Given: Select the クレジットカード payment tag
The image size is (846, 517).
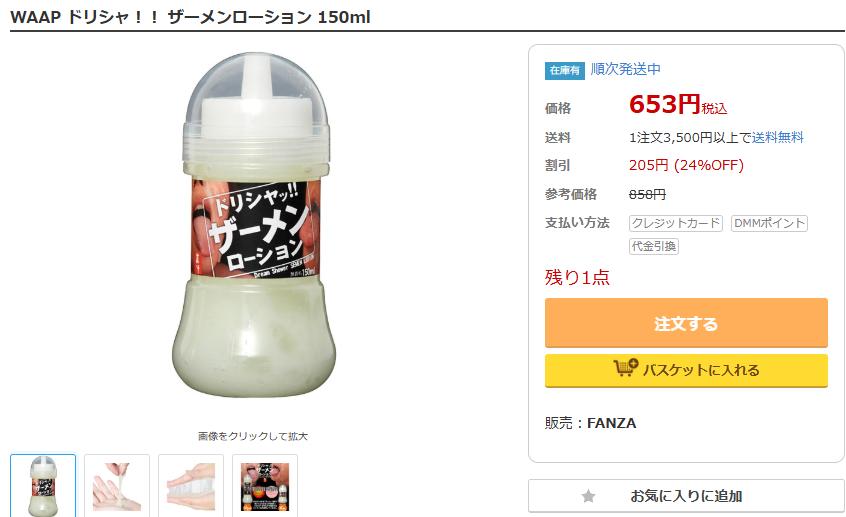Looking at the screenshot, I should [675, 223].
